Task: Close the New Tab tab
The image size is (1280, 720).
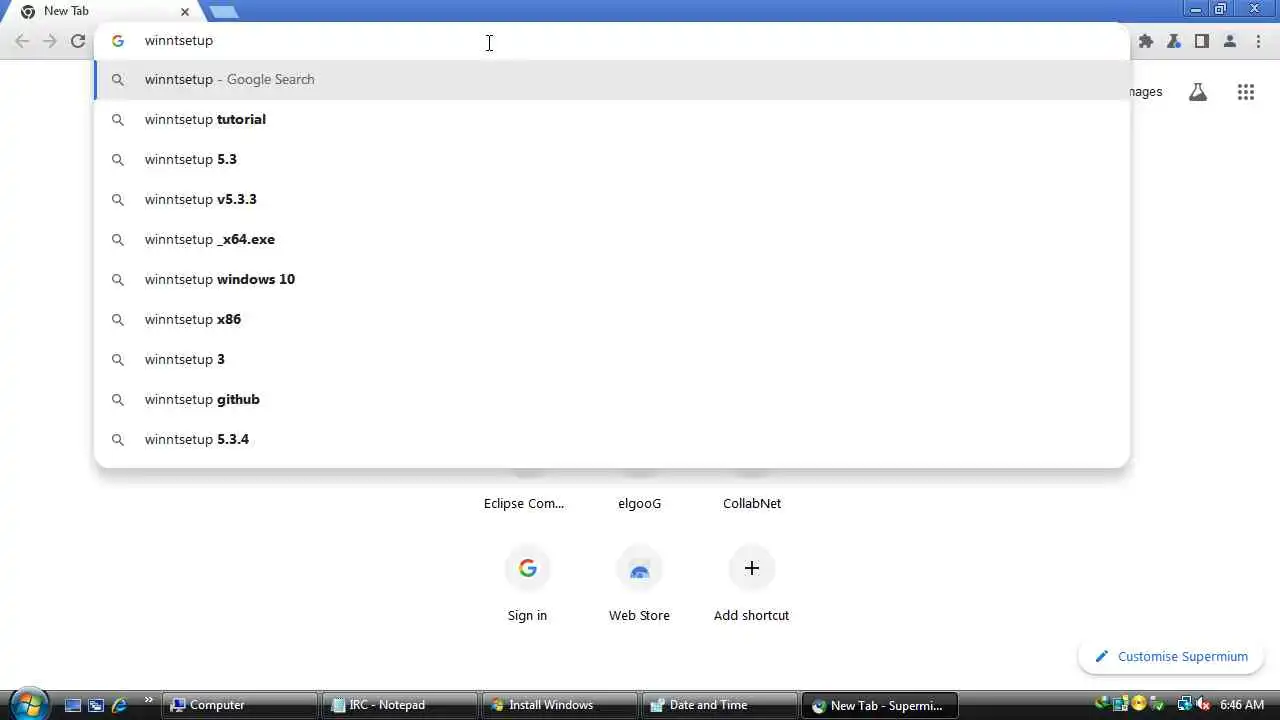Action: click(184, 12)
